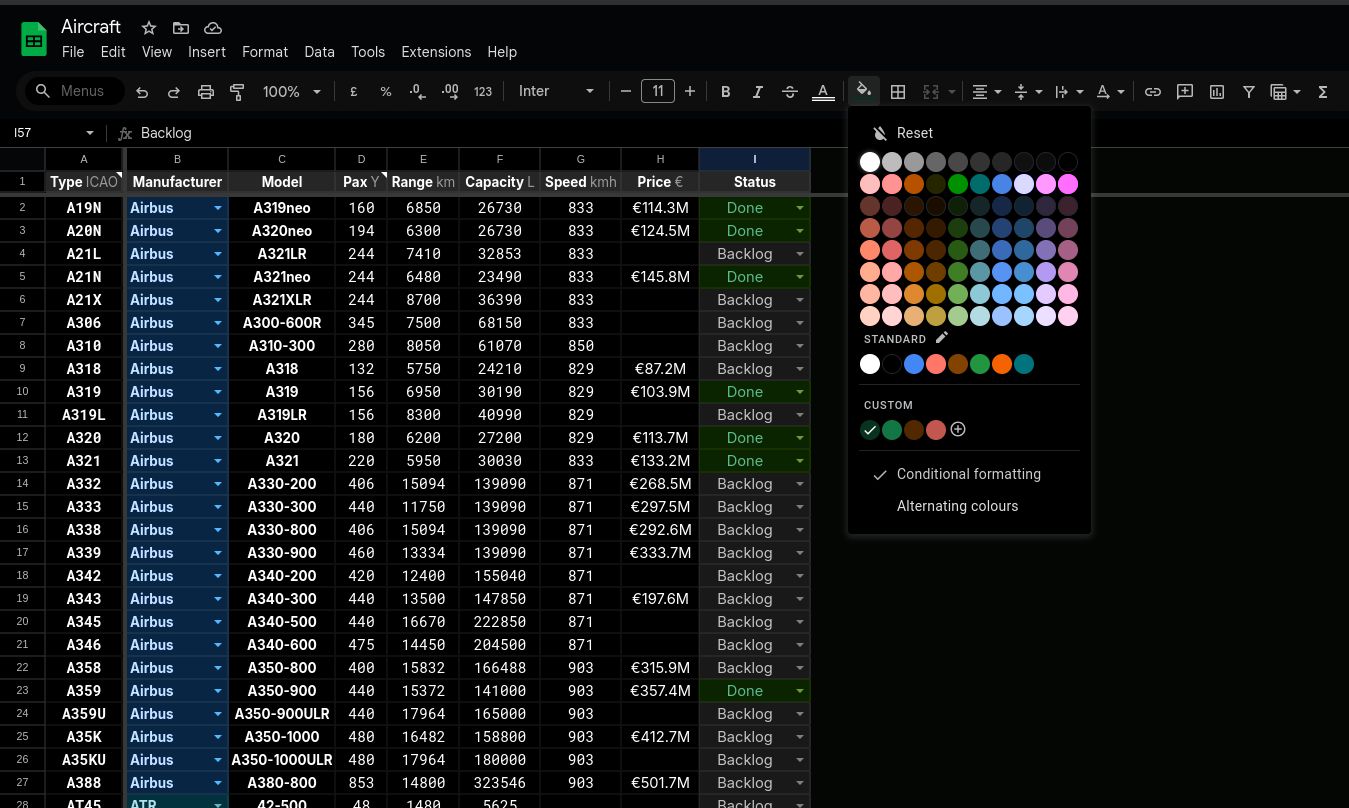The width and height of the screenshot is (1349, 808).
Task: Select the orange swatch in Standard colours
Action: point(1002,365)
